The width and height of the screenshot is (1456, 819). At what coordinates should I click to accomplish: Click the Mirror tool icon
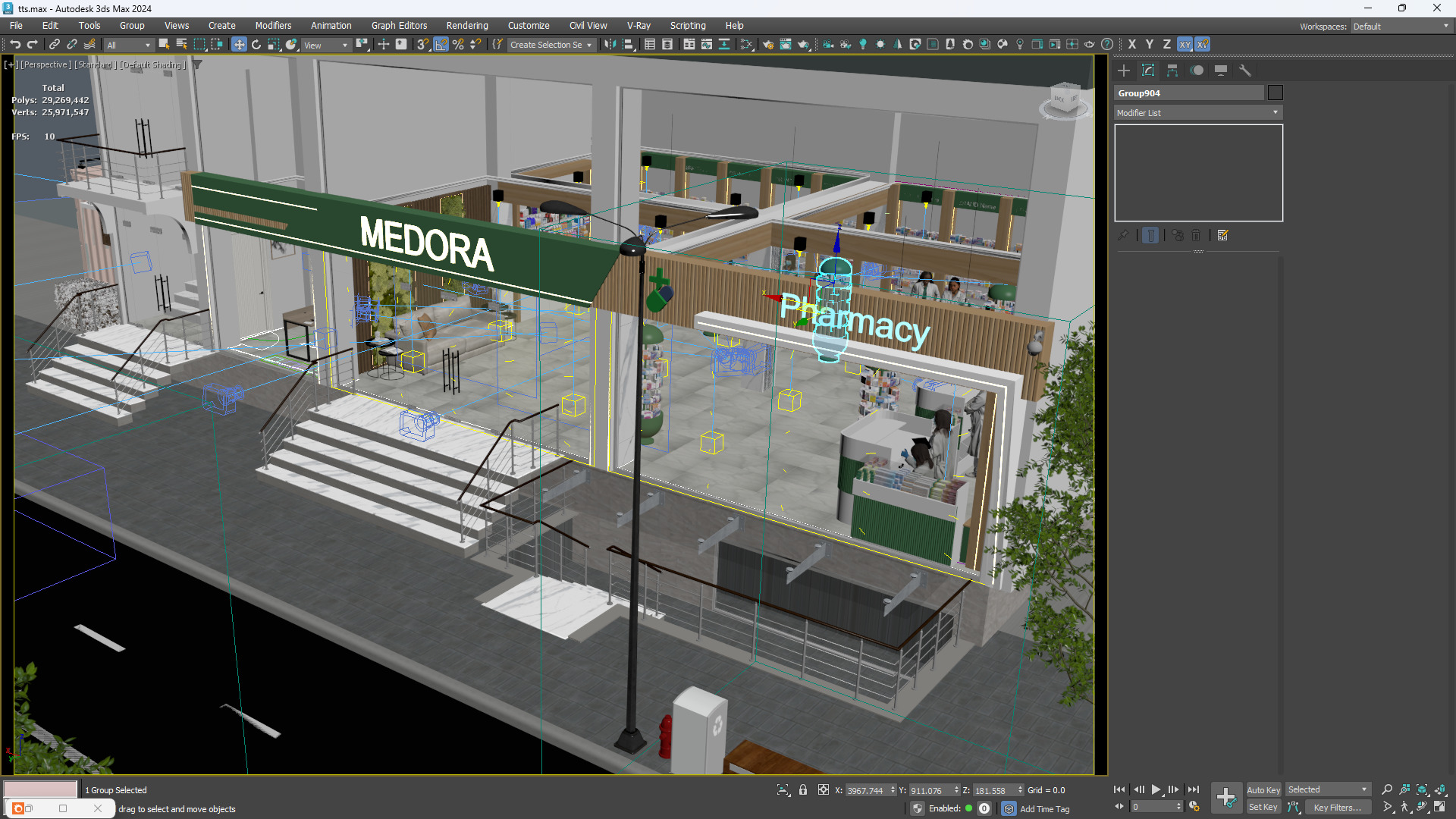610,45
